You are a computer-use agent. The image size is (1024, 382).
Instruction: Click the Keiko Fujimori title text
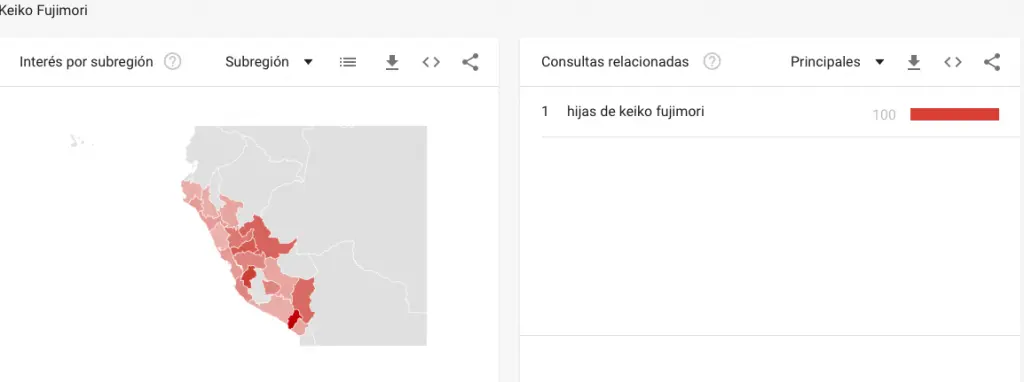point(43,10)
